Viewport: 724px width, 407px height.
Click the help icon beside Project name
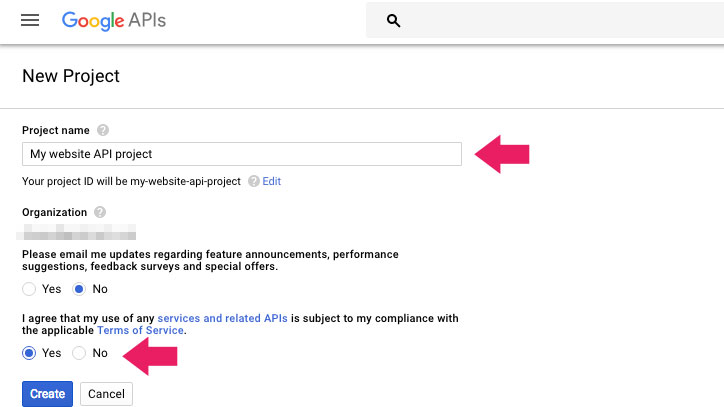pyautogui.click(x=103, y=131)
